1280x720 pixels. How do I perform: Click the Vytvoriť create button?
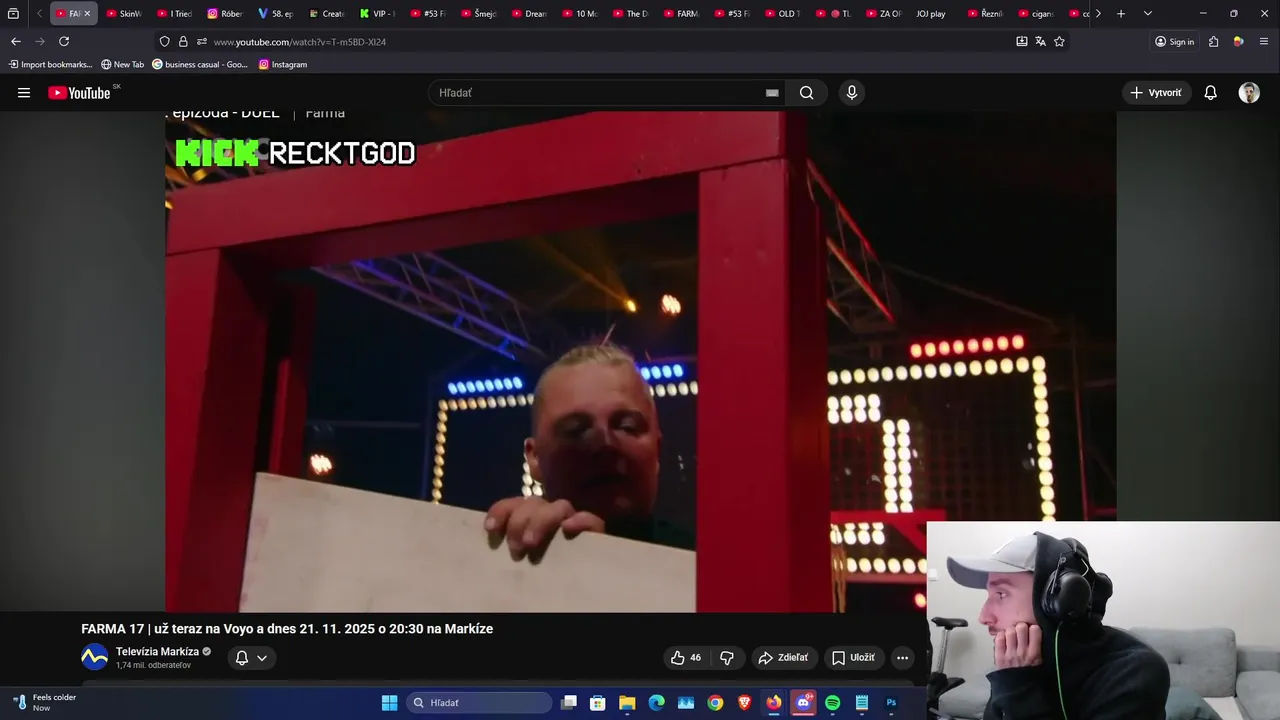click(1156, 93)
